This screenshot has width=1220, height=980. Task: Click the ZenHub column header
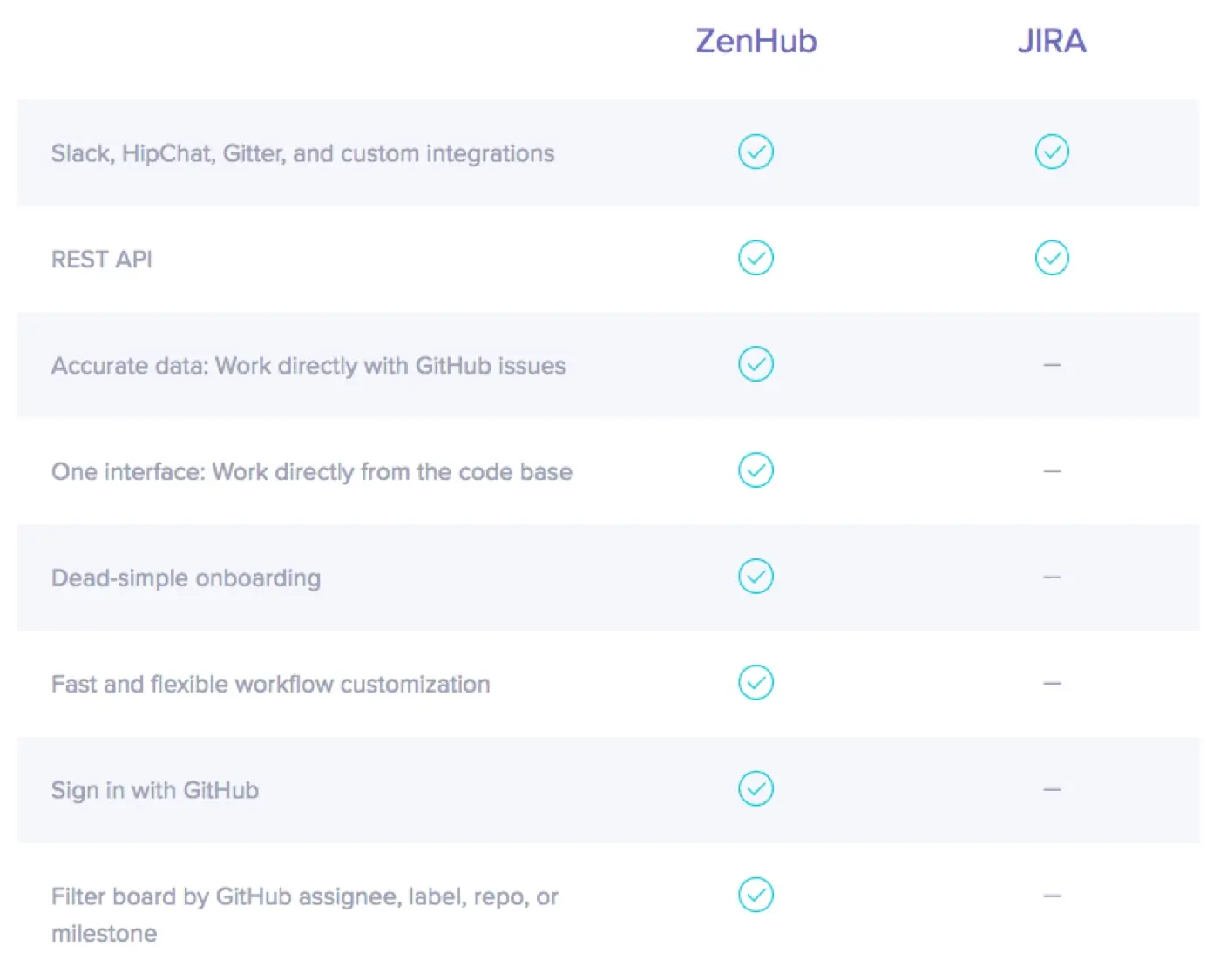(x=756, y=41)
